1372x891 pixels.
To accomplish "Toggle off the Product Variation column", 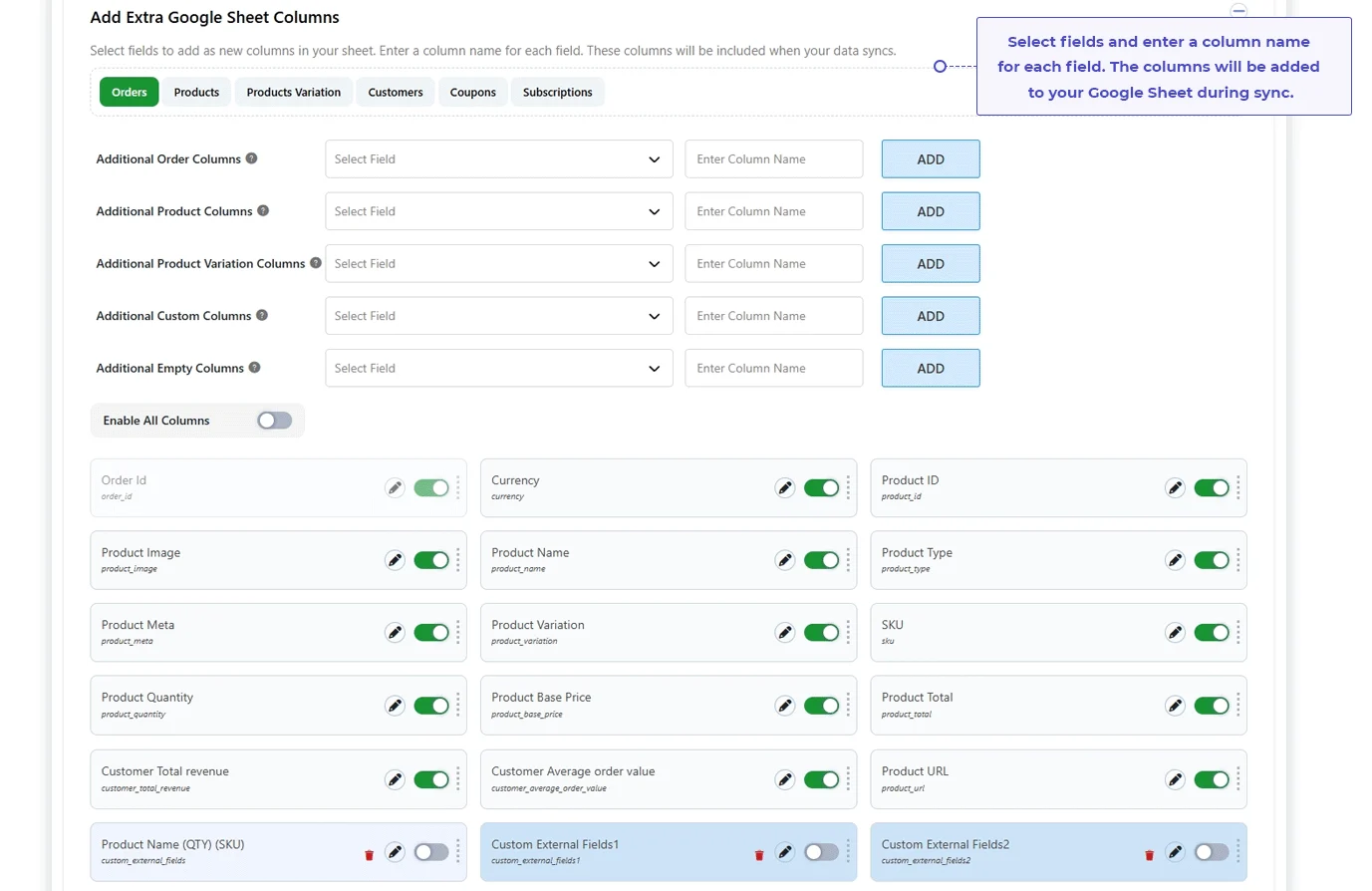I will [822, 633].
